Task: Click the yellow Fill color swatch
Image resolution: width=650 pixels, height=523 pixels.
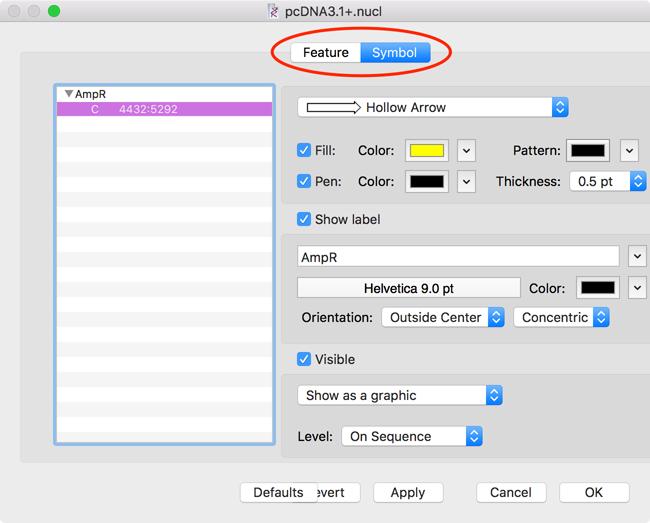Action: [x=427, y=150]
